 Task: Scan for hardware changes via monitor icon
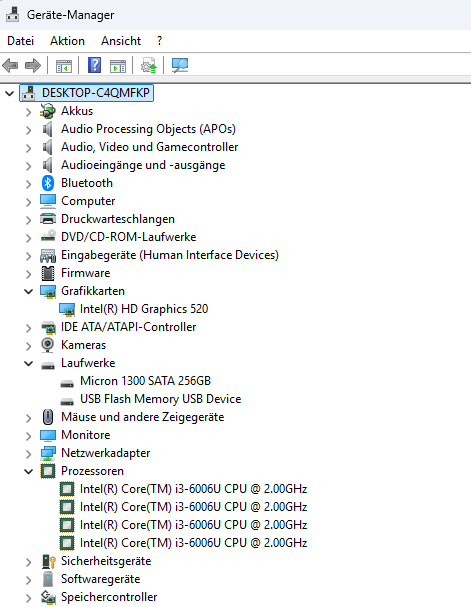coord(180,65)
